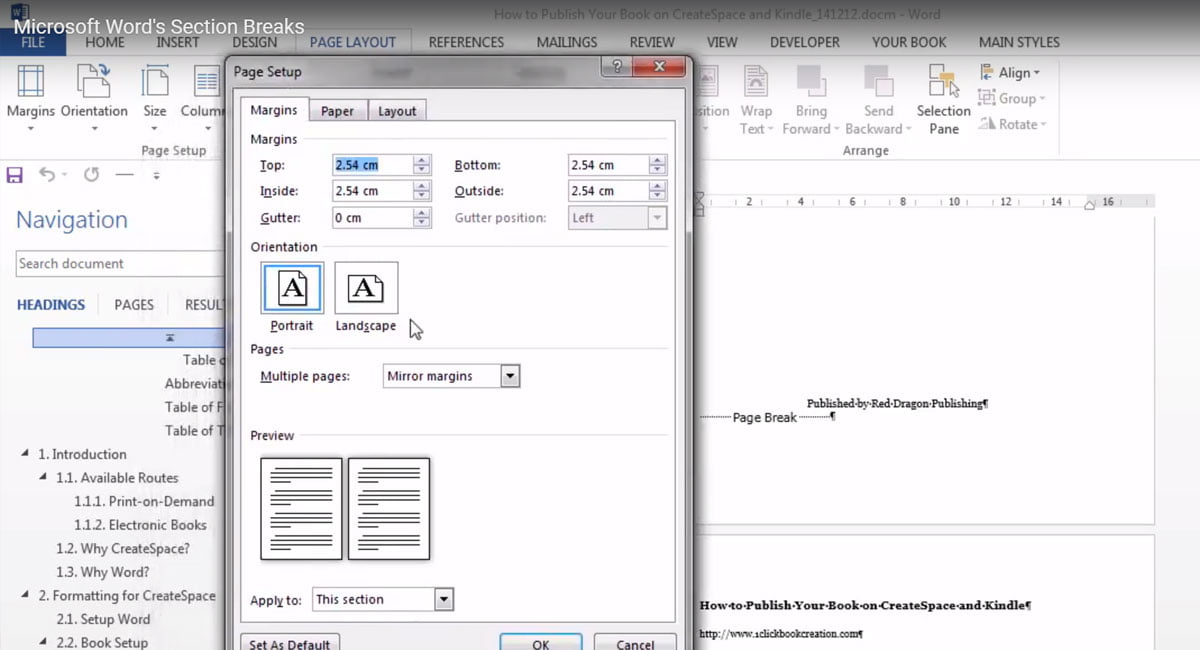
Task: Switch to the Layout tab in Page Setup
Action: (x=397, y=111)
